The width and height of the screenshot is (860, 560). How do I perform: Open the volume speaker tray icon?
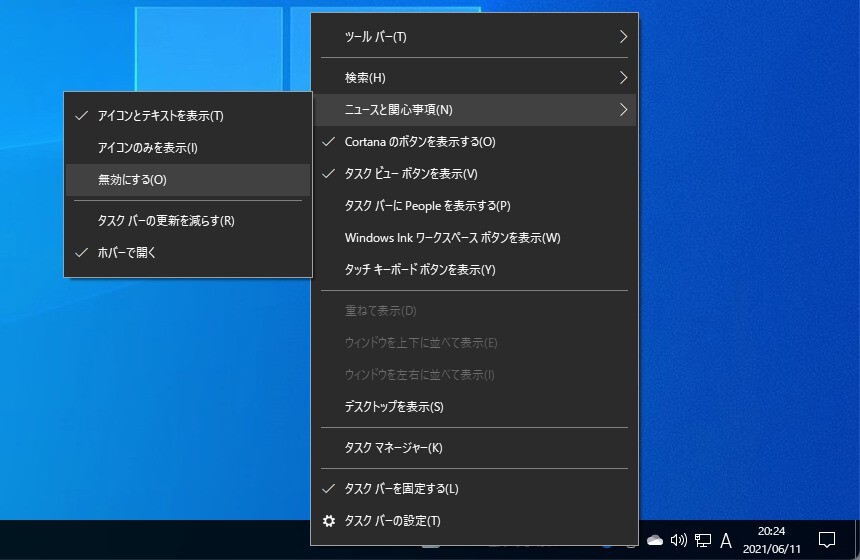tap(678, 541)
